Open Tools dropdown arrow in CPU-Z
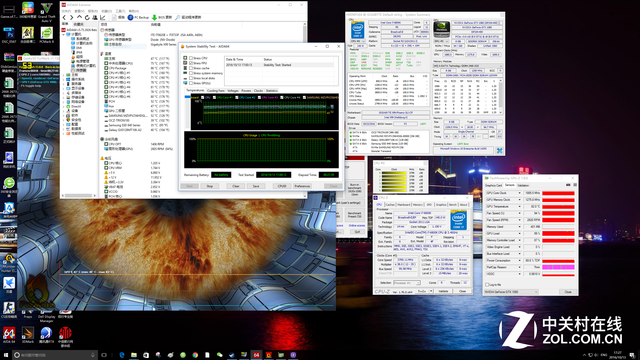Image resolution: width=640 pixels, height=360 pixels. pos(431,291)
